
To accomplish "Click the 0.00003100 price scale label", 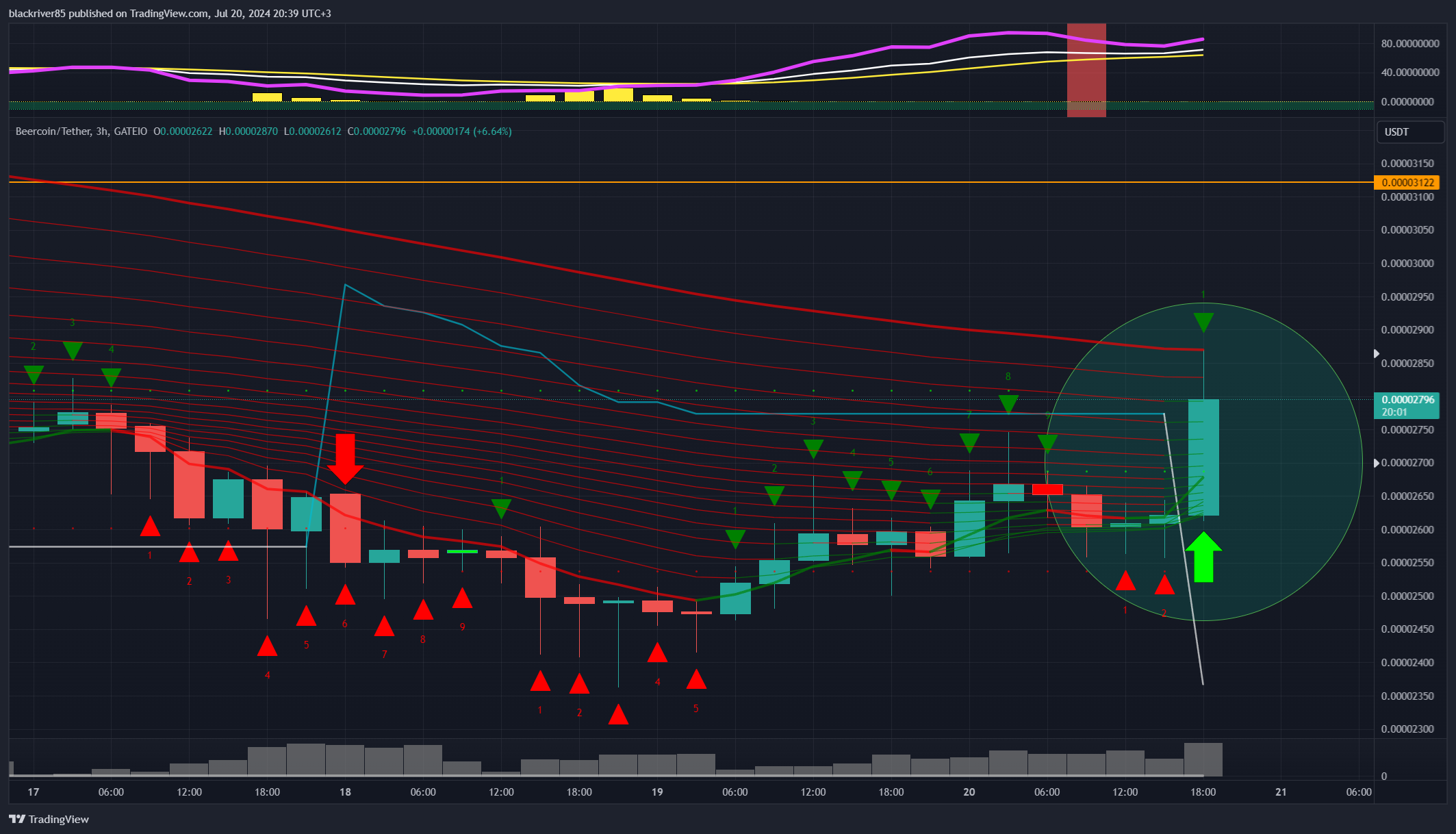I will 1407,197.
